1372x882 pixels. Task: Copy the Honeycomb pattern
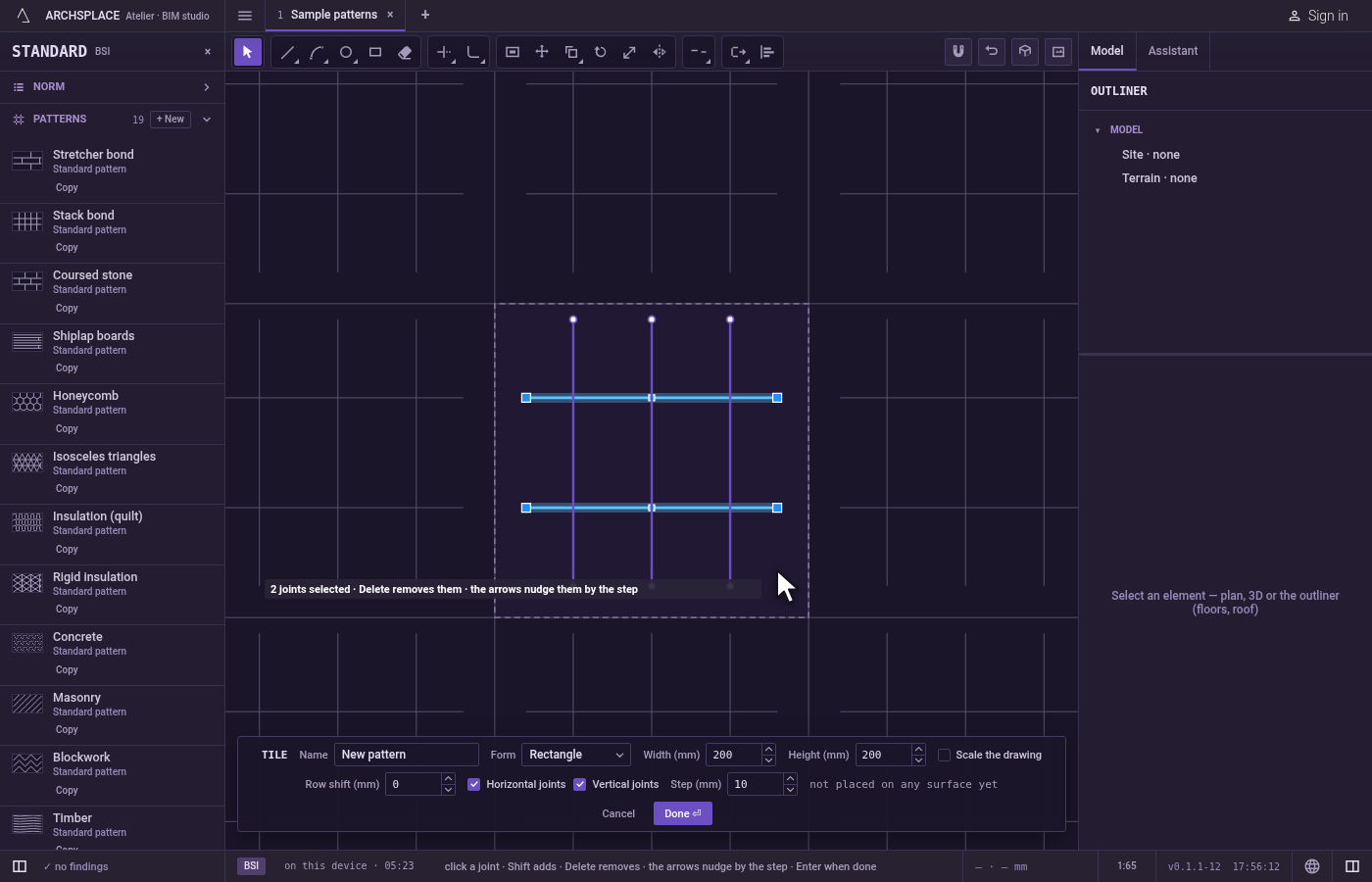click(x=67, y=429)
